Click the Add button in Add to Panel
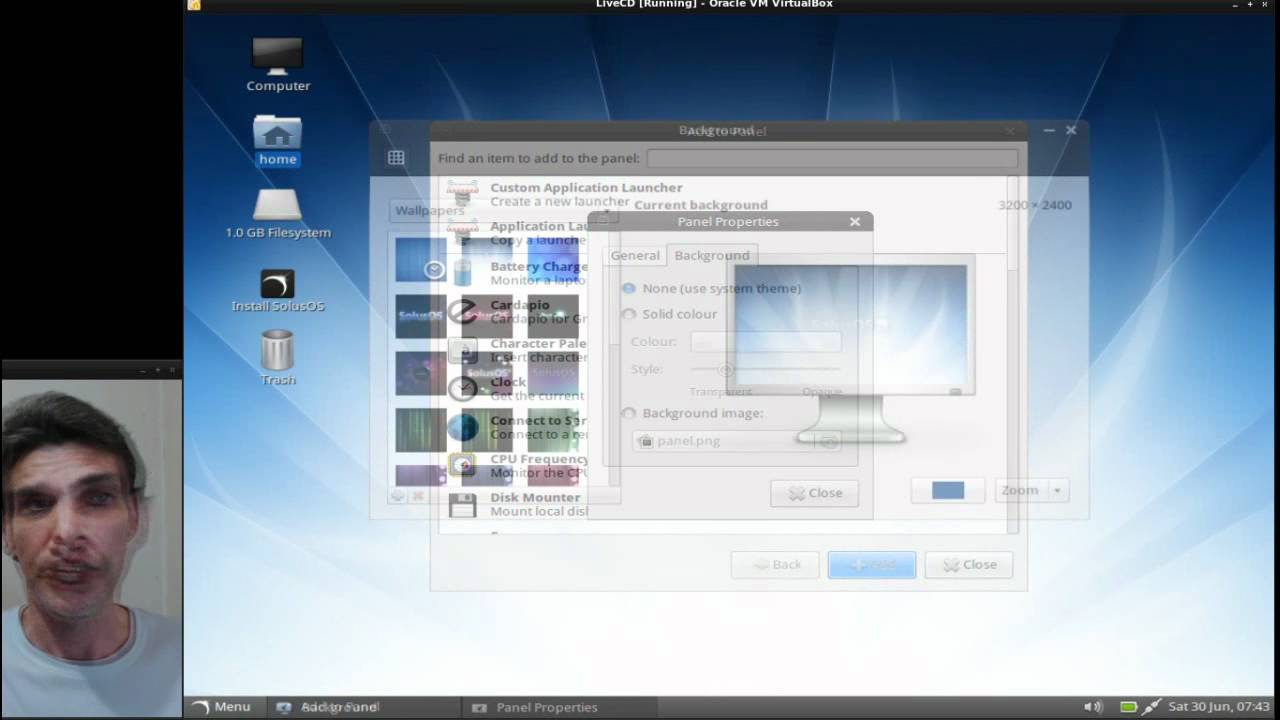1280x720 pixels. 871,564
